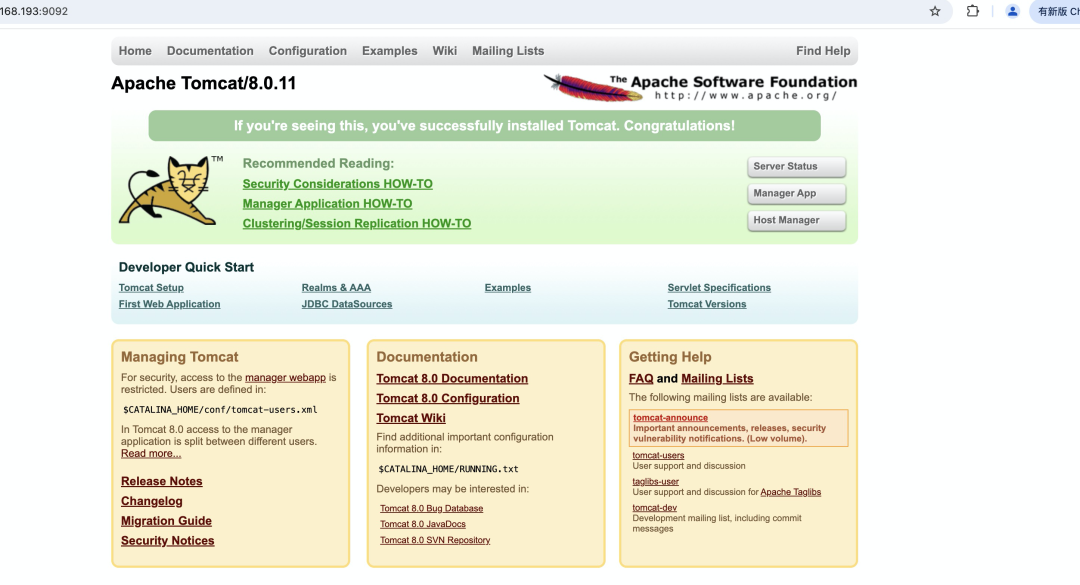Open Tomcat 8.0 Bug Database link
Screen dimensions: 1080x585
431,509
